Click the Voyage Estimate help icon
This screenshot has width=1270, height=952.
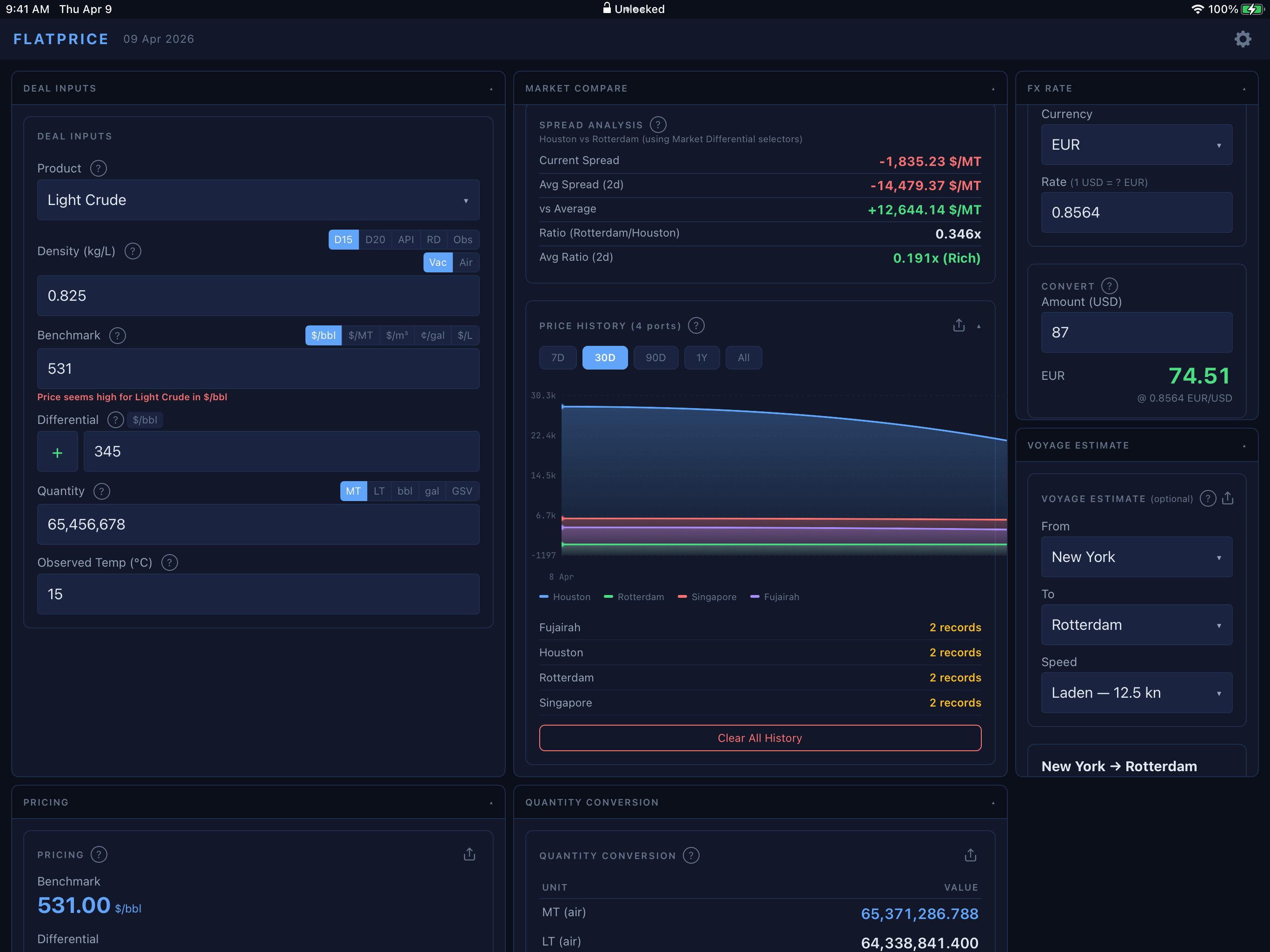(1208, 498)
